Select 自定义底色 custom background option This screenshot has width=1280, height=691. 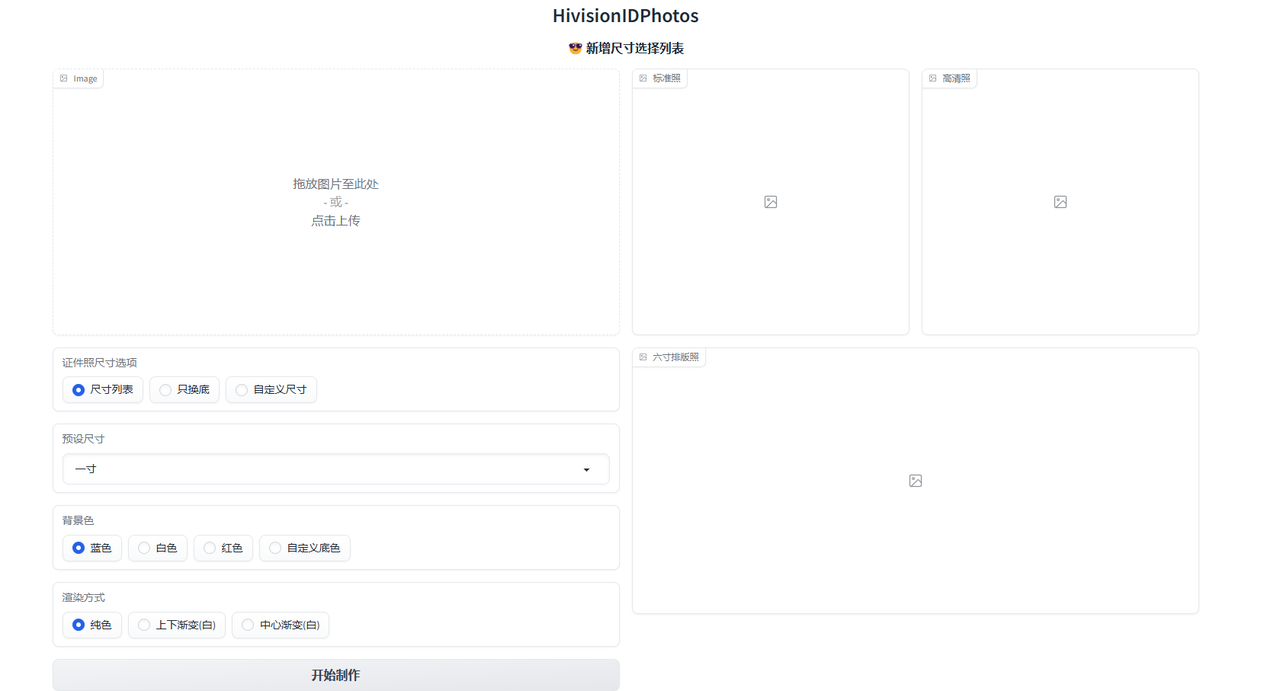276,548
